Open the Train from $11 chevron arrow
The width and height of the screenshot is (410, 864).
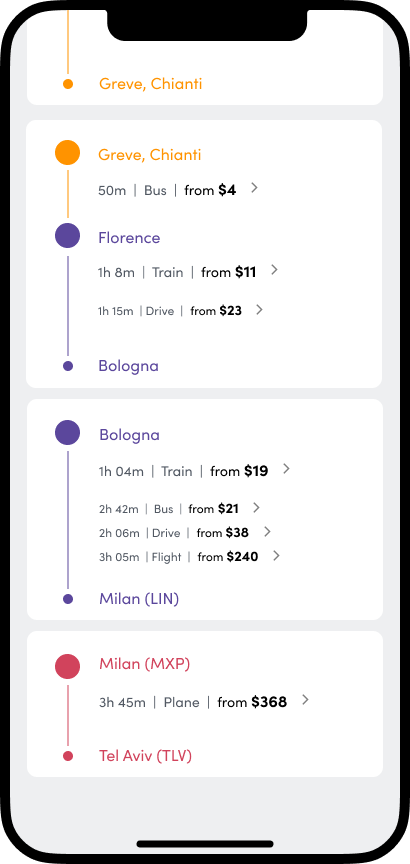tap(274, 270)
